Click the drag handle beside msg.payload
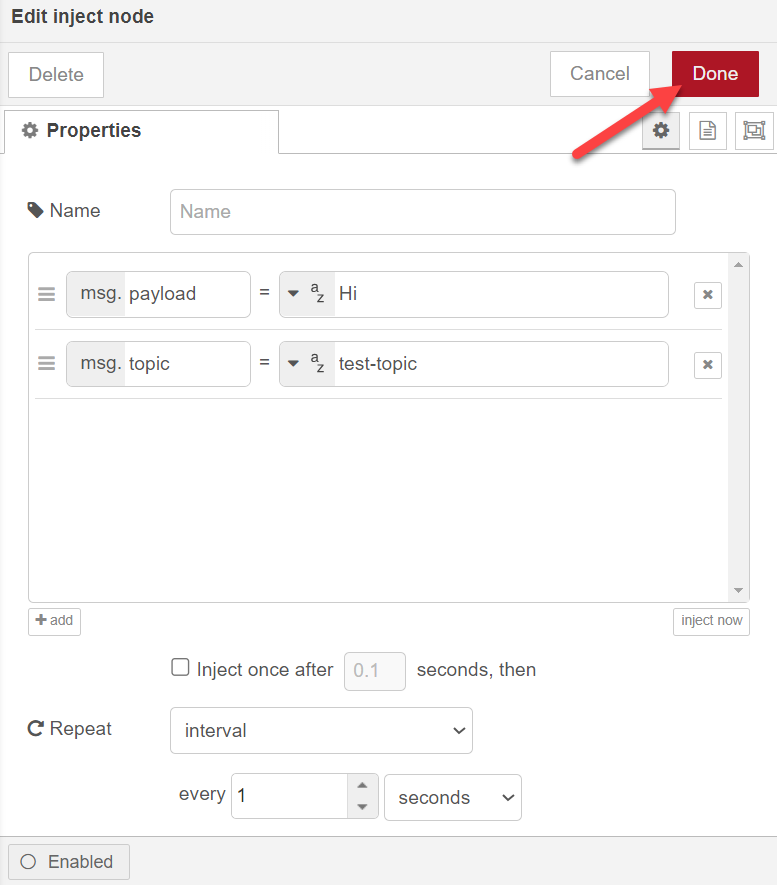The image size is (777, 885). click(x=46, y=294)
